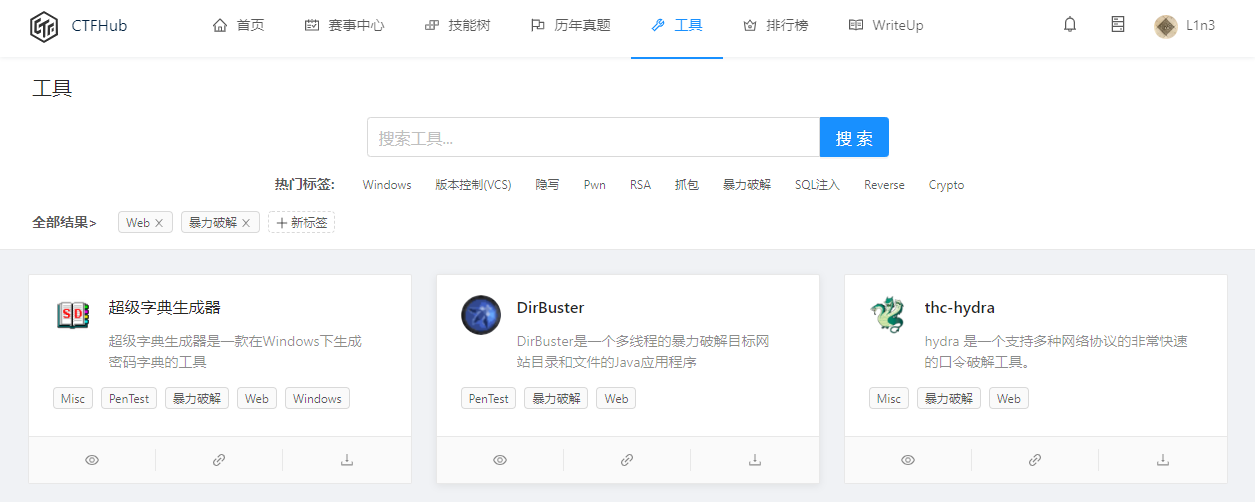Filter by hot tag Windows

coord(387,185)
